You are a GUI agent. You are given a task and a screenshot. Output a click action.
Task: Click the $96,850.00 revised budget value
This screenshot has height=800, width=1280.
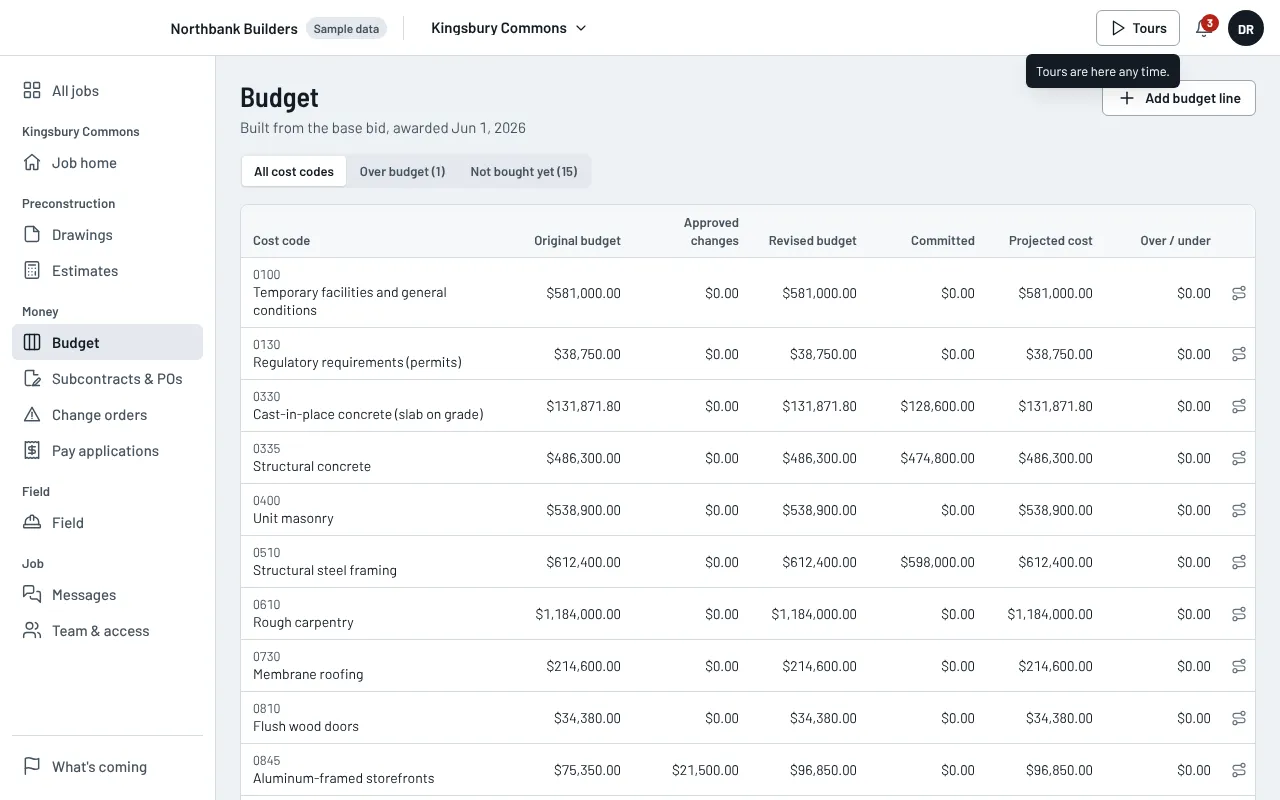click(823, 770)
